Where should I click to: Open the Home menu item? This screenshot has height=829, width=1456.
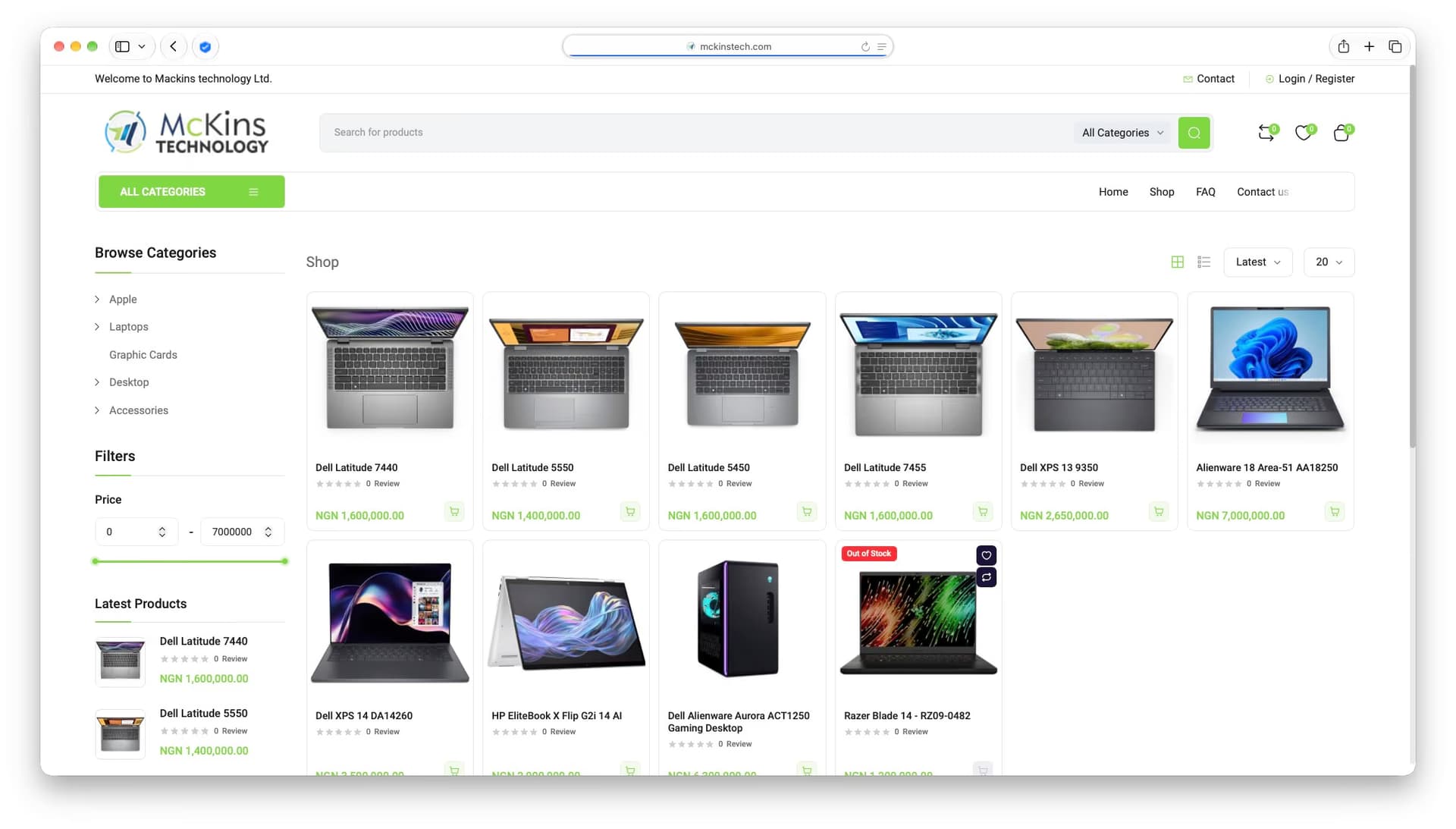tap(1113, 192)
